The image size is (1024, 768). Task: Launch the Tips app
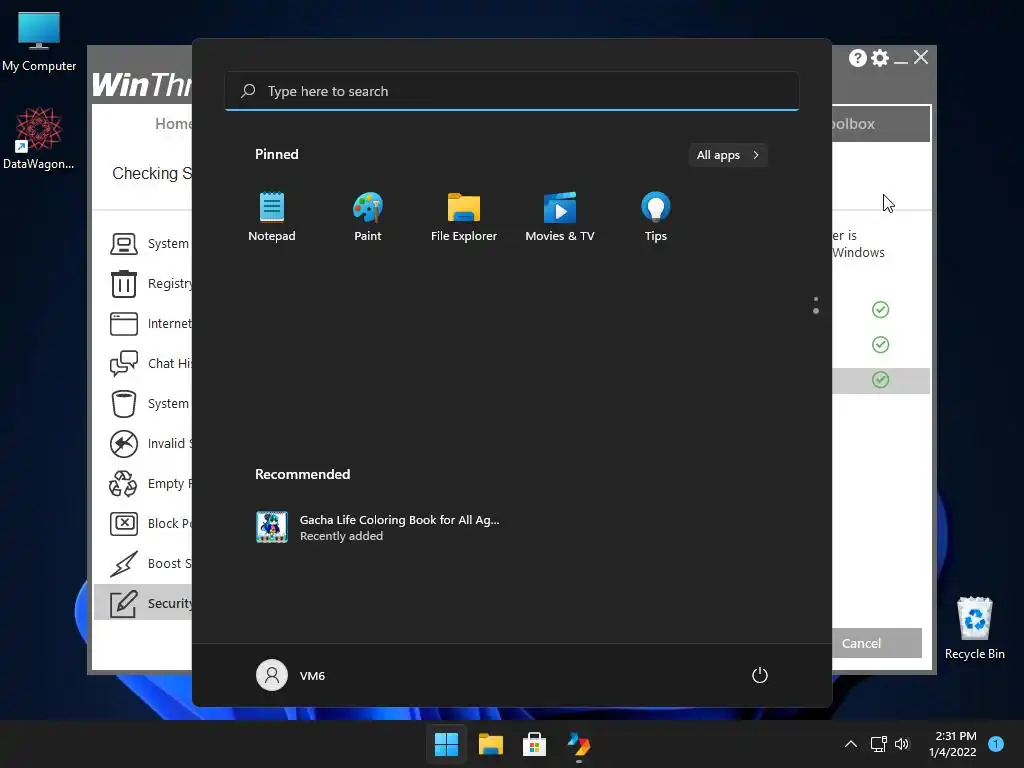[x=656, y=217]
